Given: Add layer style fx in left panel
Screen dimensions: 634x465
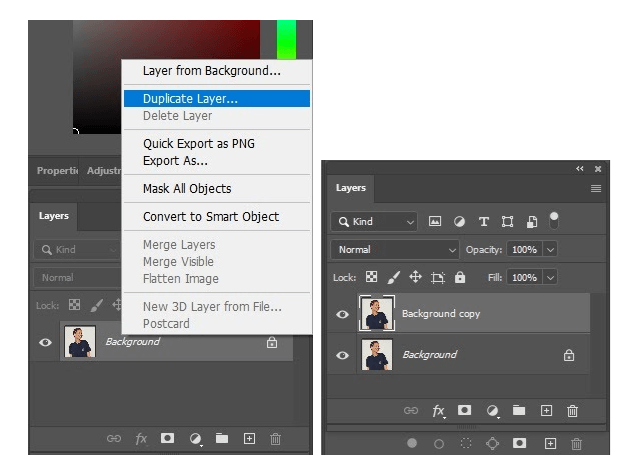Looking at the screenshot, I should pyautogui.click(x=141, y=439).
